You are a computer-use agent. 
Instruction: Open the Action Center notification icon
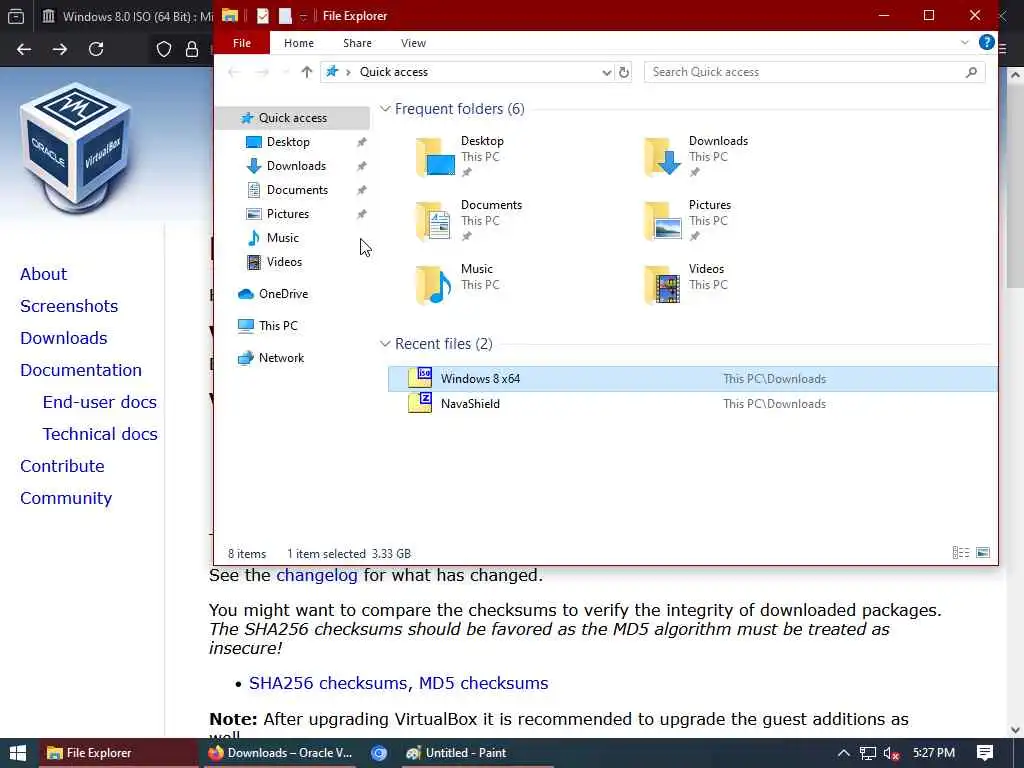click(x=985, y=753)
